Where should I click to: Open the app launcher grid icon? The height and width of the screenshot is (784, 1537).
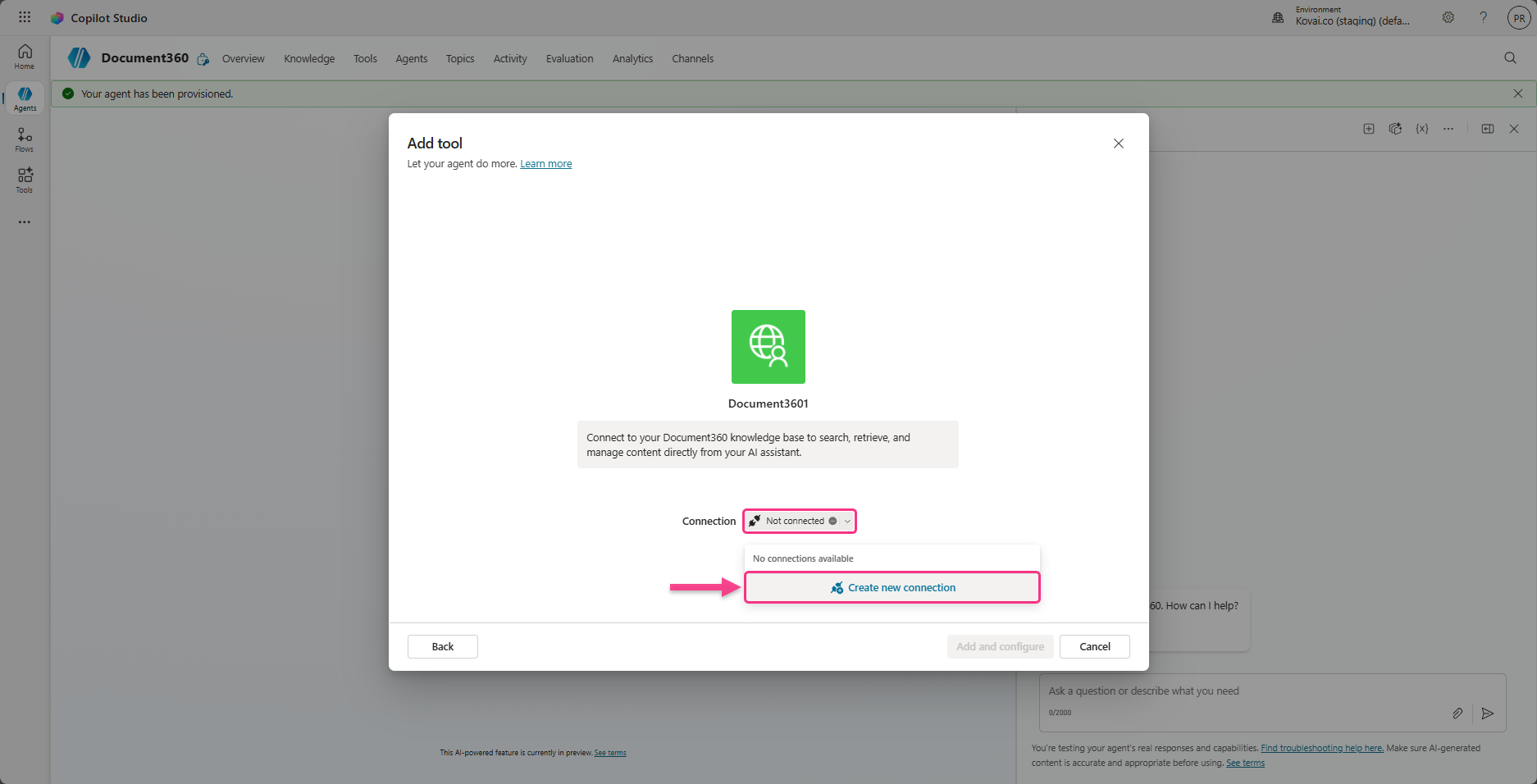tap(25, 17)
